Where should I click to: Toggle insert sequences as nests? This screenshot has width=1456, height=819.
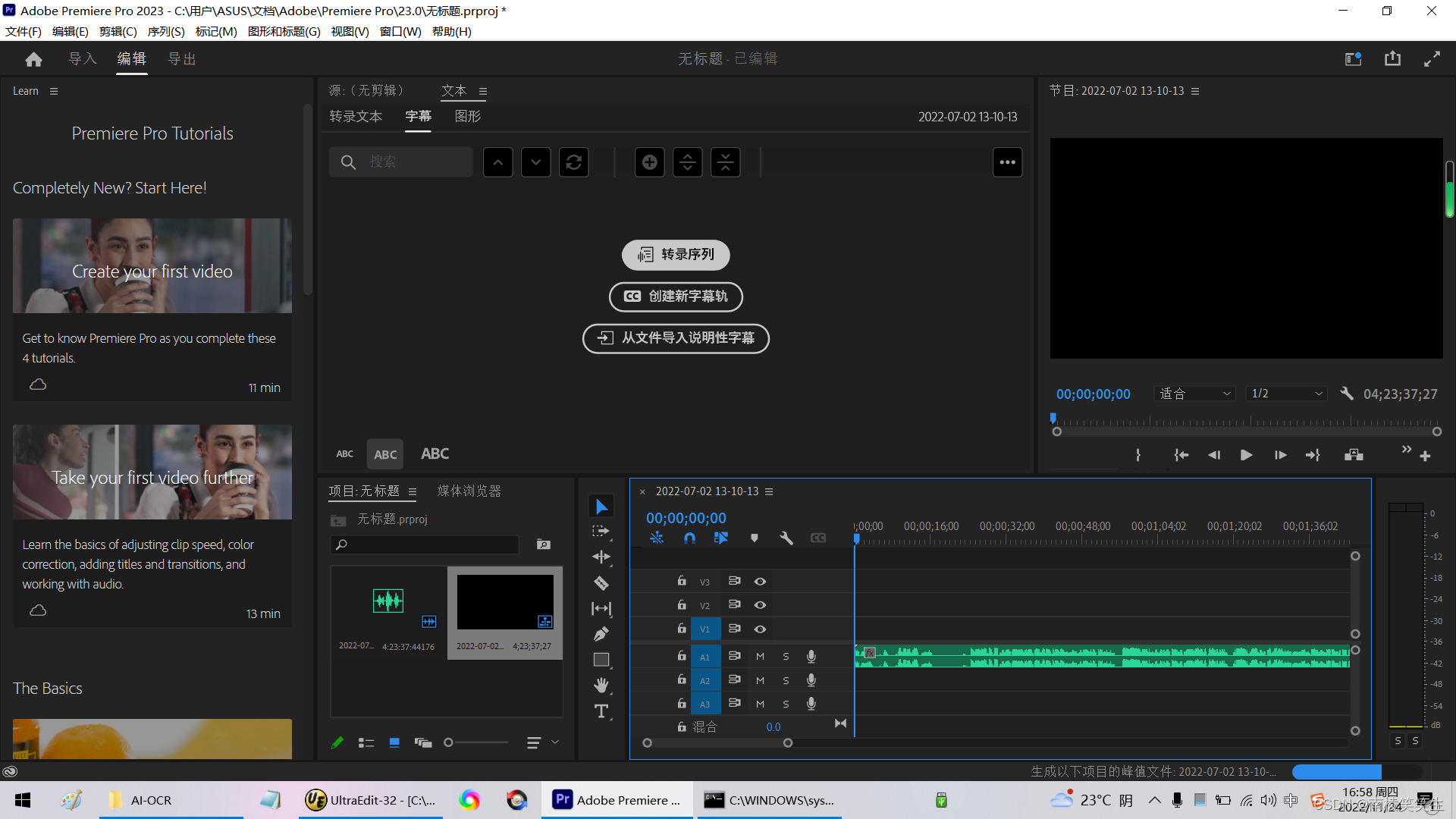657,538
